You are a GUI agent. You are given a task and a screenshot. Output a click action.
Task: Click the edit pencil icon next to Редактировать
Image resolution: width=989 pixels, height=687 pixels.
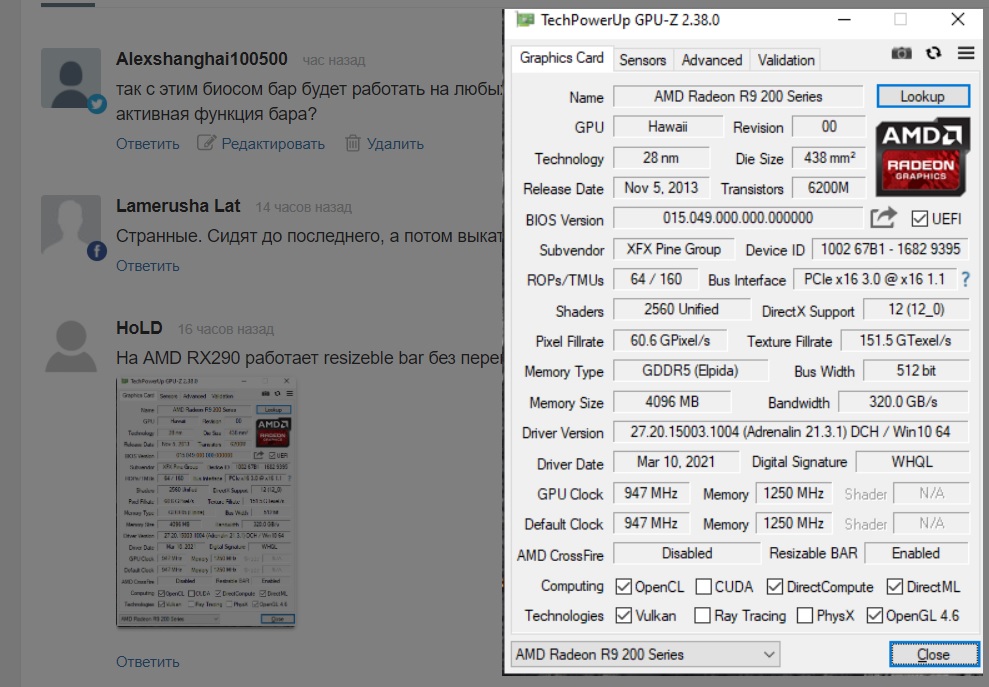coord(206,143)
